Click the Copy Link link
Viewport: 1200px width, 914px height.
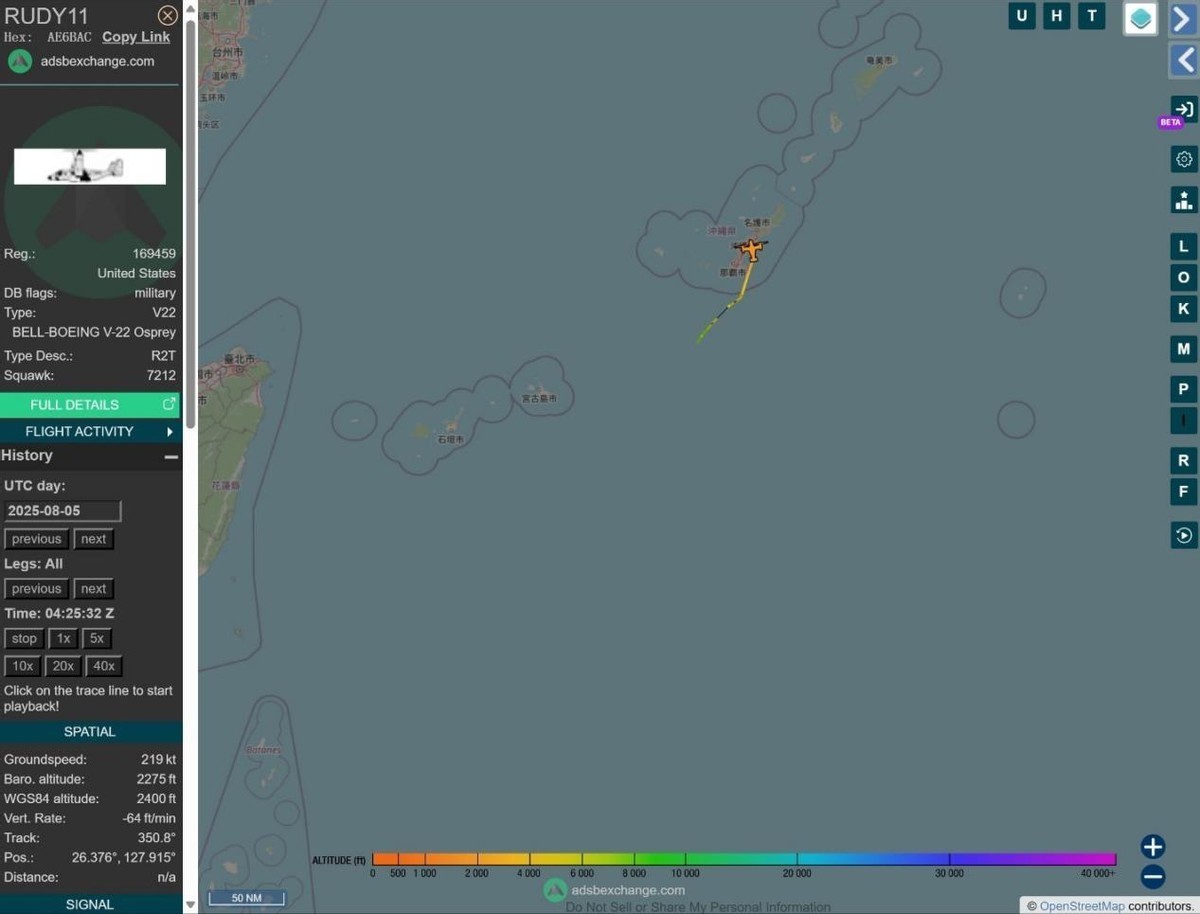[136, 37]
